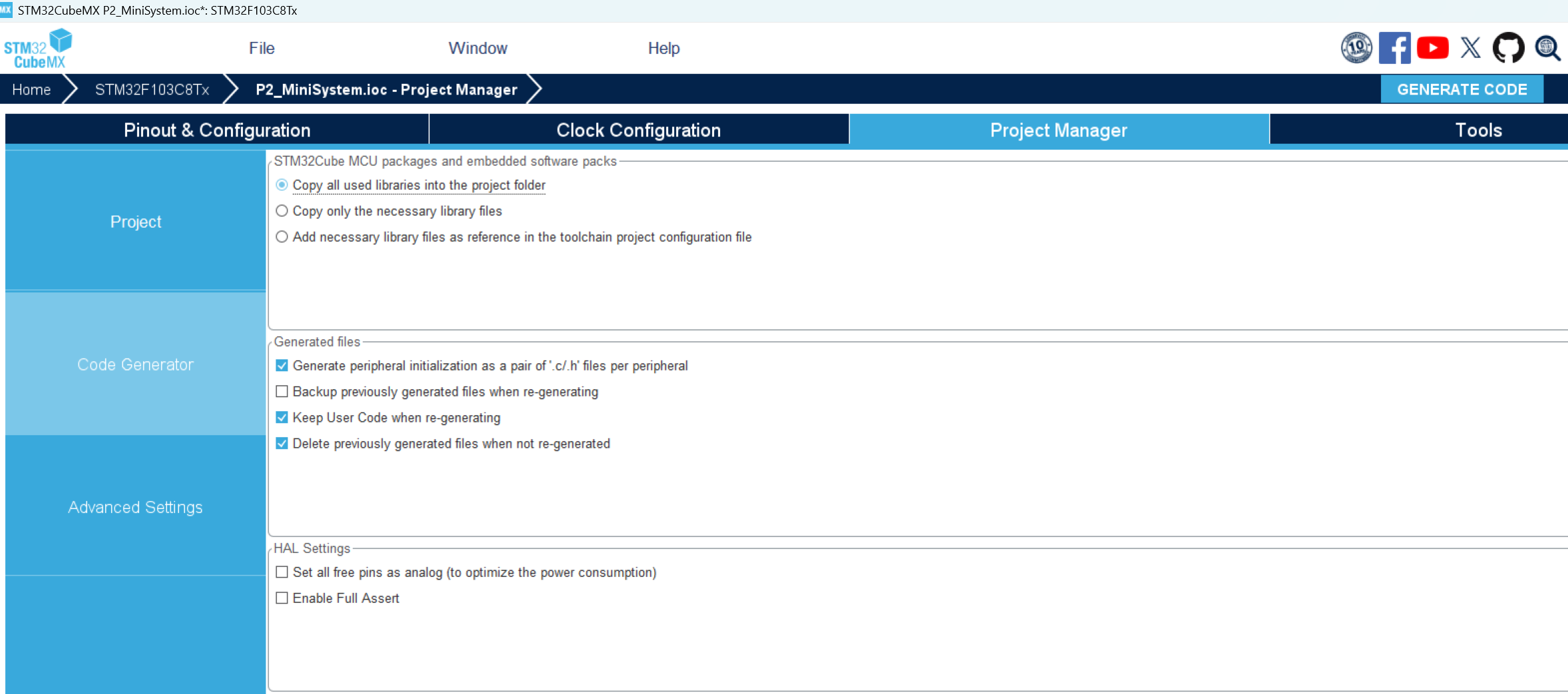The height and width of the screenshot is (694, 1568).
Task: Enable Full Assert checkbox
Action: pyautogui.click(x=282, y=598)
